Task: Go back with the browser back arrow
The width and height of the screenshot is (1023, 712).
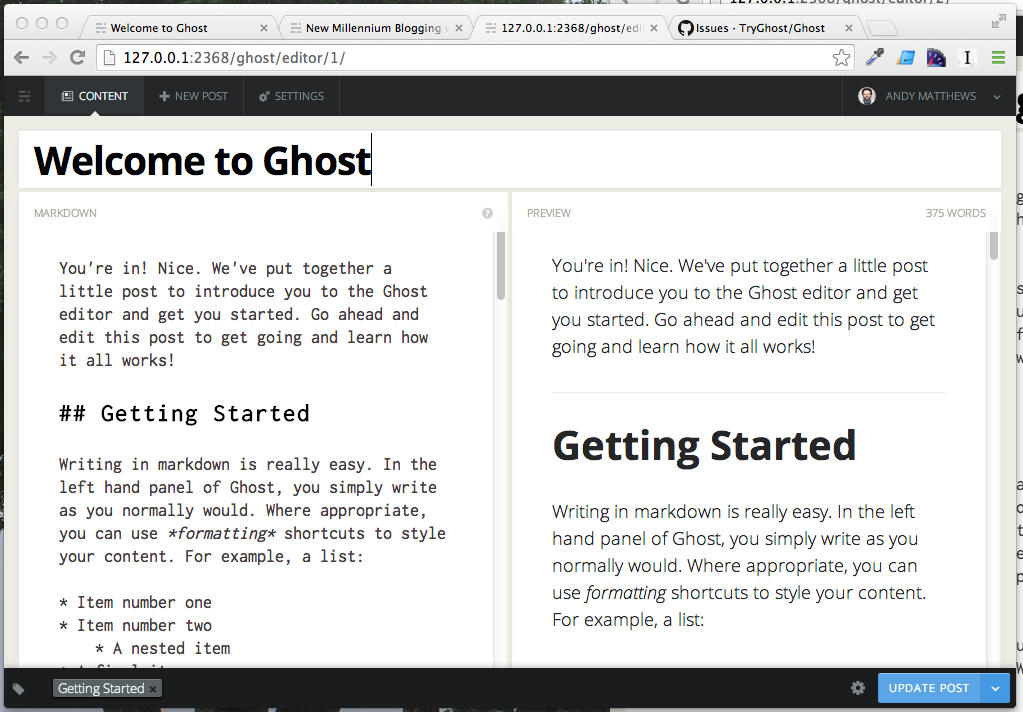Action: pyautogui.click(x=22, y=57)
